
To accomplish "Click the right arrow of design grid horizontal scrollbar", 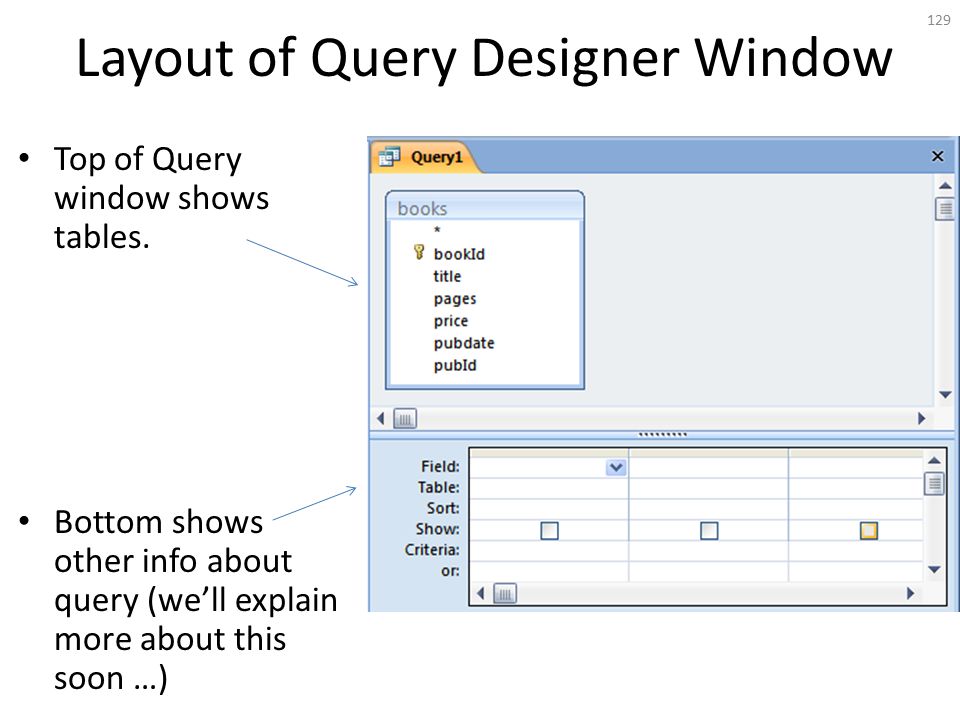I will click(x=910, y=593).
